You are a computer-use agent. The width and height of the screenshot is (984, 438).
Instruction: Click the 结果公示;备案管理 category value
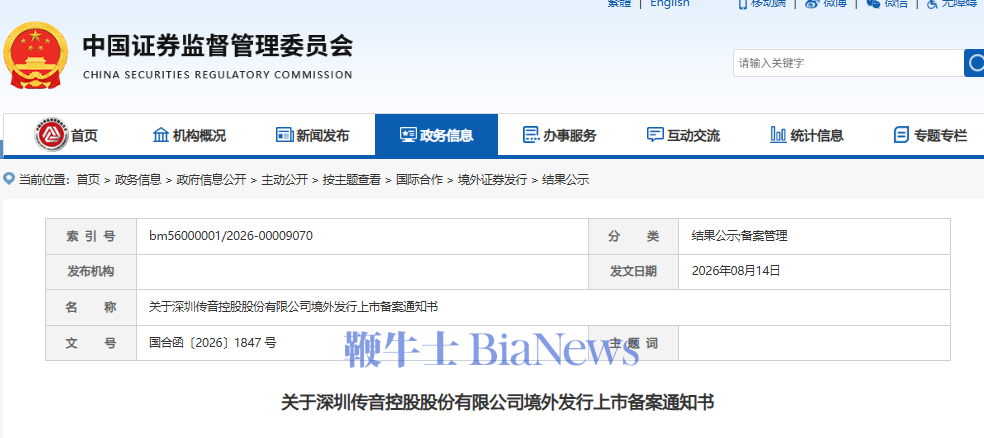tap(739, 236)
